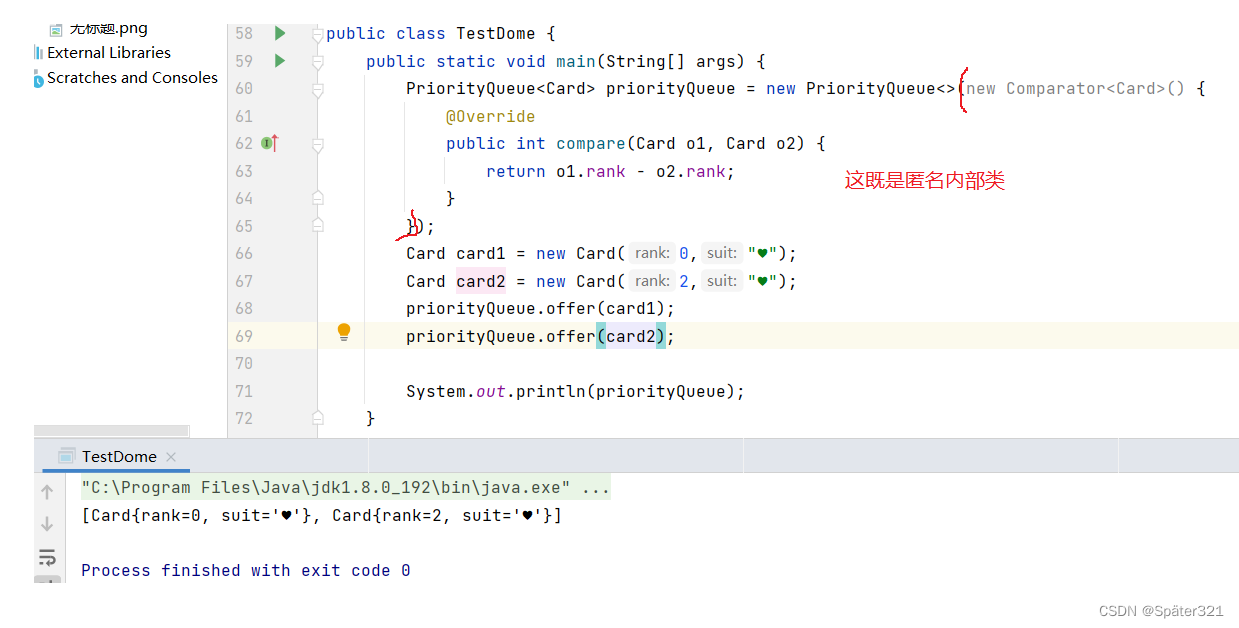Click the down arrow in the run console
The image size is (1239, 628).
pos(47,524)
